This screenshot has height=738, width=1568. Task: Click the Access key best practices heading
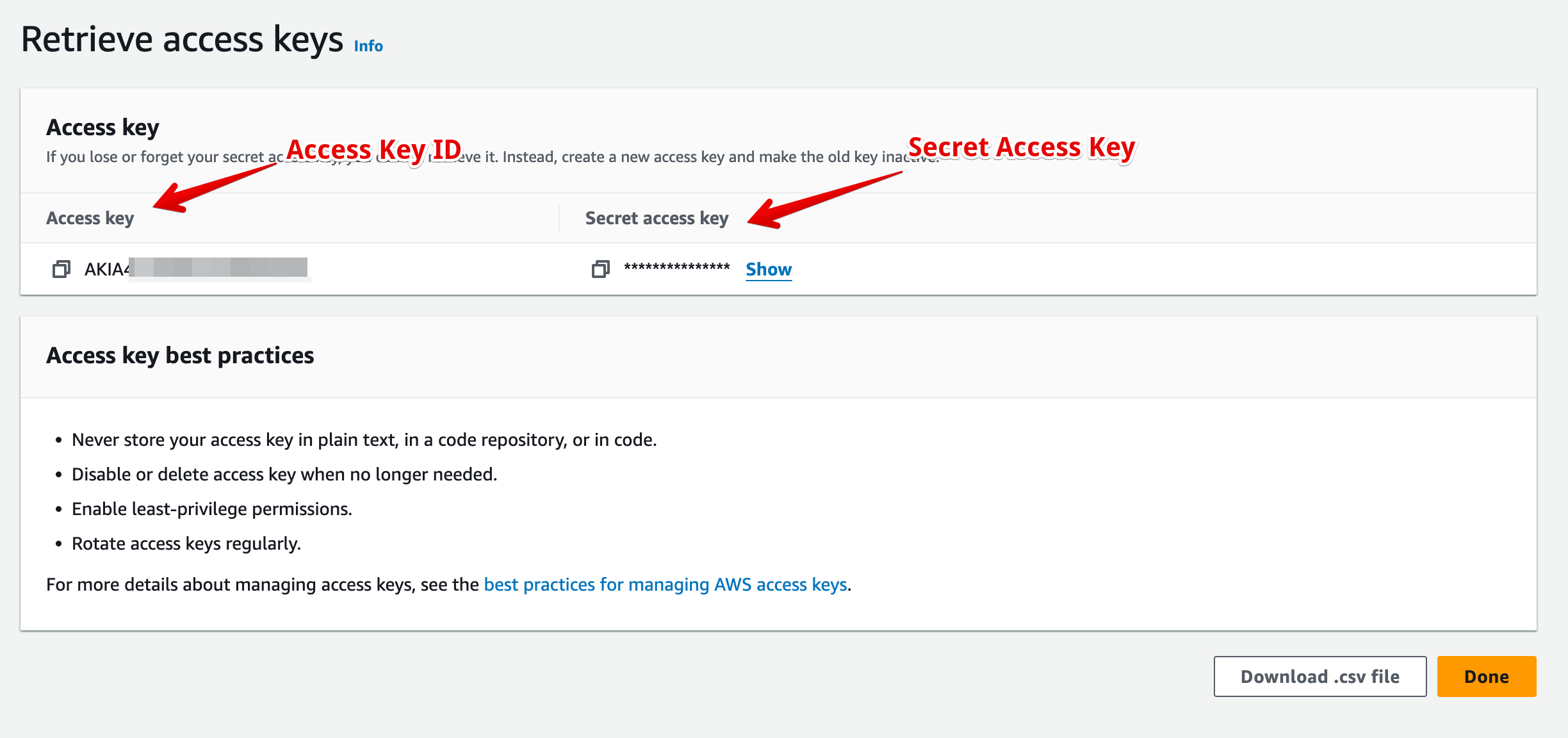pos(179,355)
